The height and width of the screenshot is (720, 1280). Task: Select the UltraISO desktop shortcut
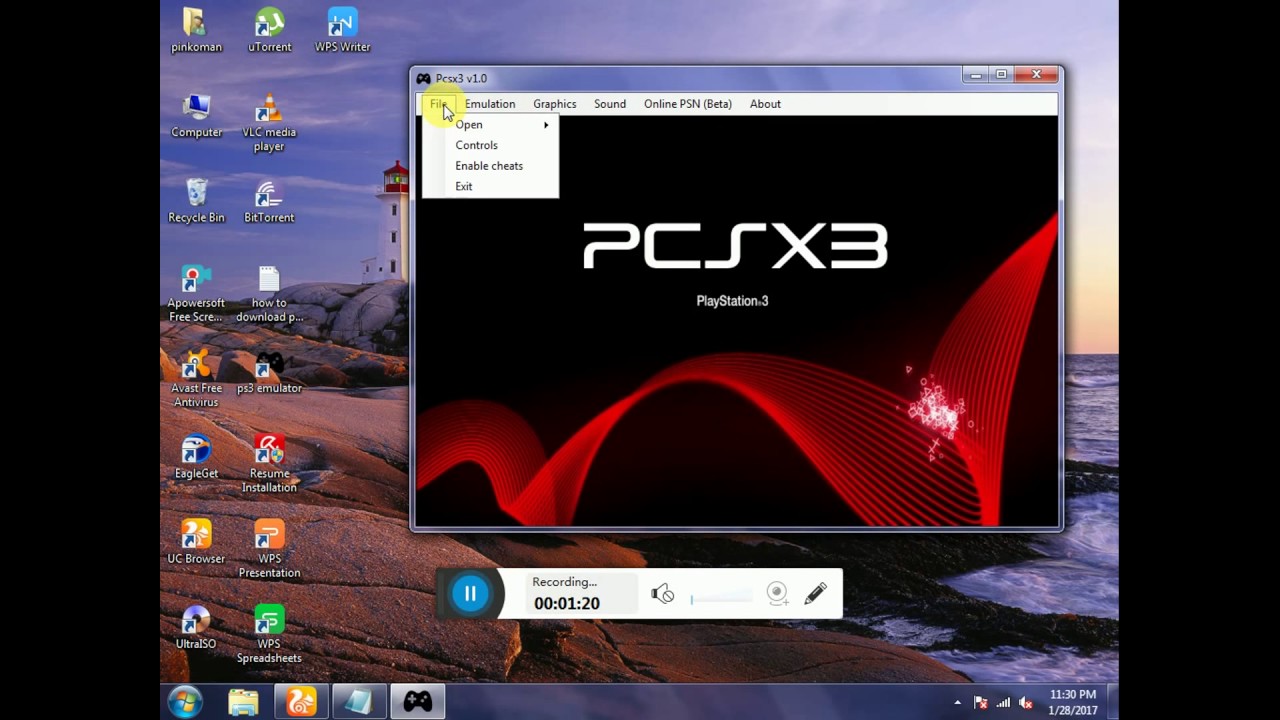196,627
